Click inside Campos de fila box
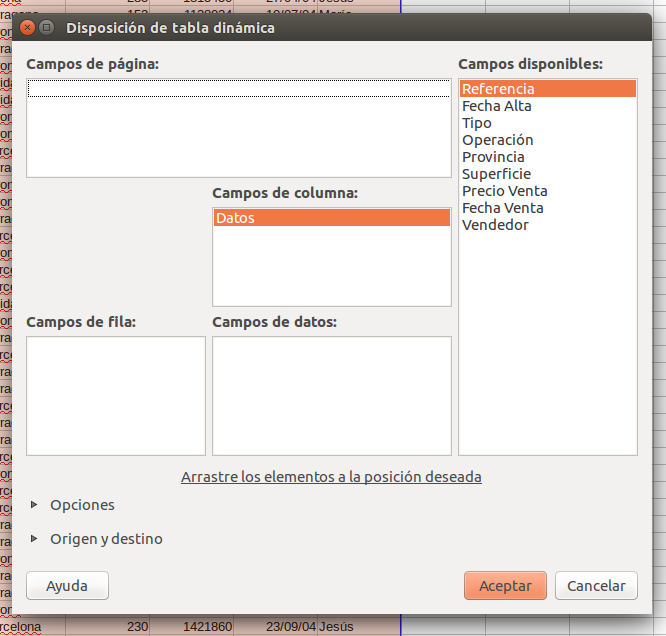This screenshot has width=666, height=636. (x=116, y=396)
